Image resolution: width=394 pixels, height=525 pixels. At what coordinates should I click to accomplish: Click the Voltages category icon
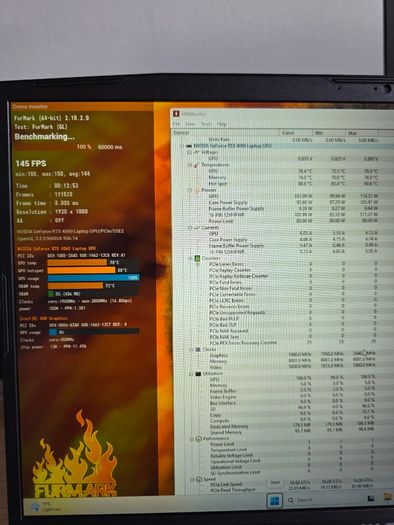(x=196, y=152)
